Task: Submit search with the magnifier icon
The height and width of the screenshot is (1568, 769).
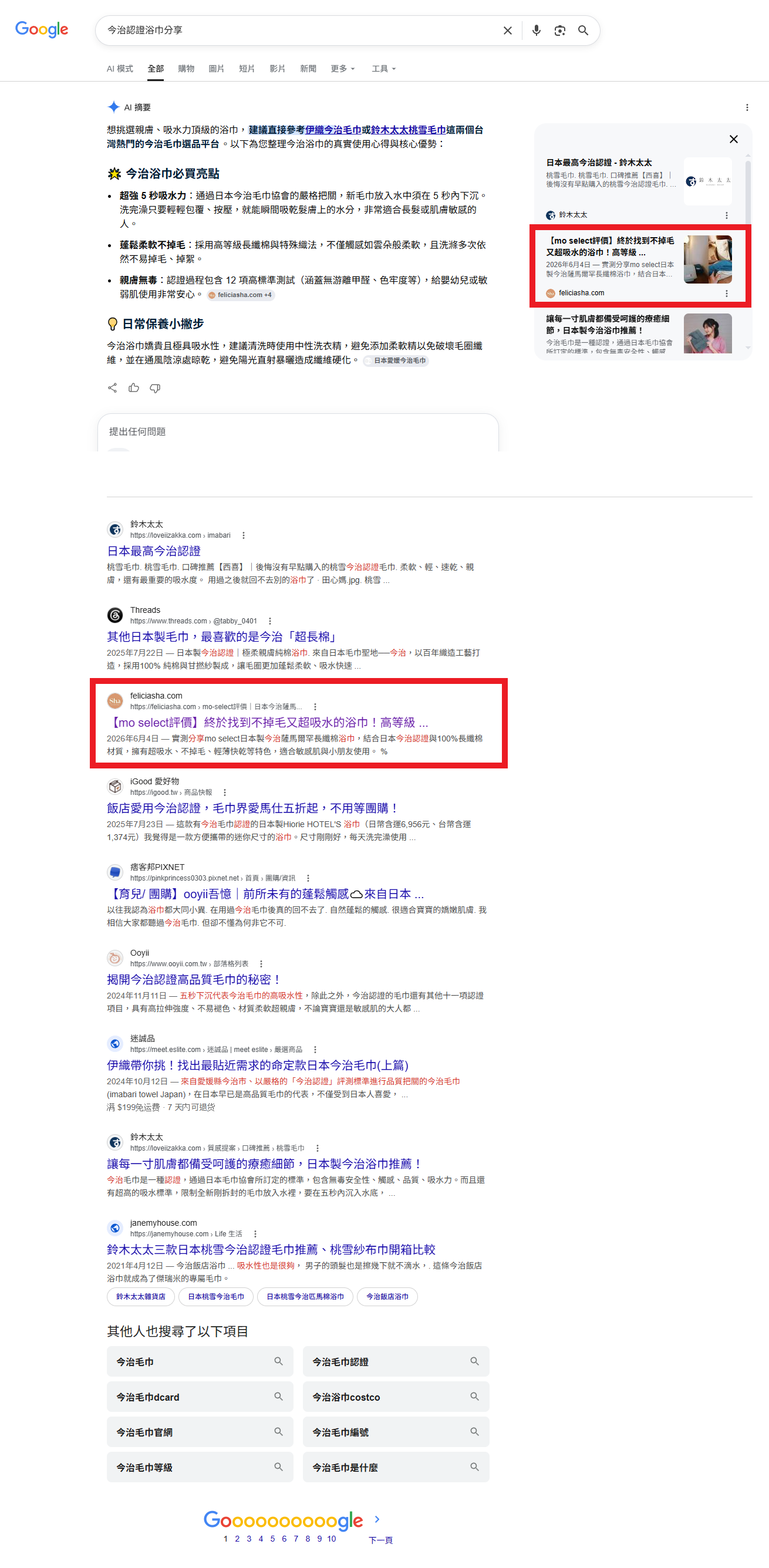Action: [583, 31]
